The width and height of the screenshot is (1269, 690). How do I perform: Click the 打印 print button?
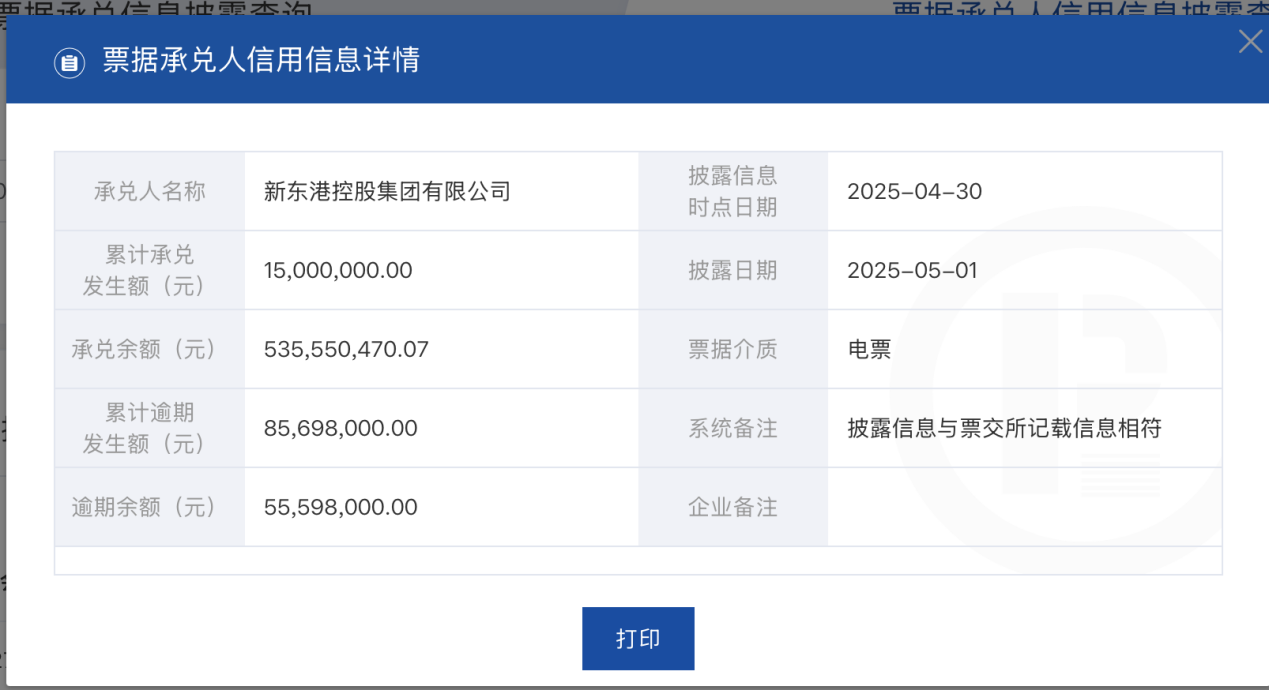point(638,638)
